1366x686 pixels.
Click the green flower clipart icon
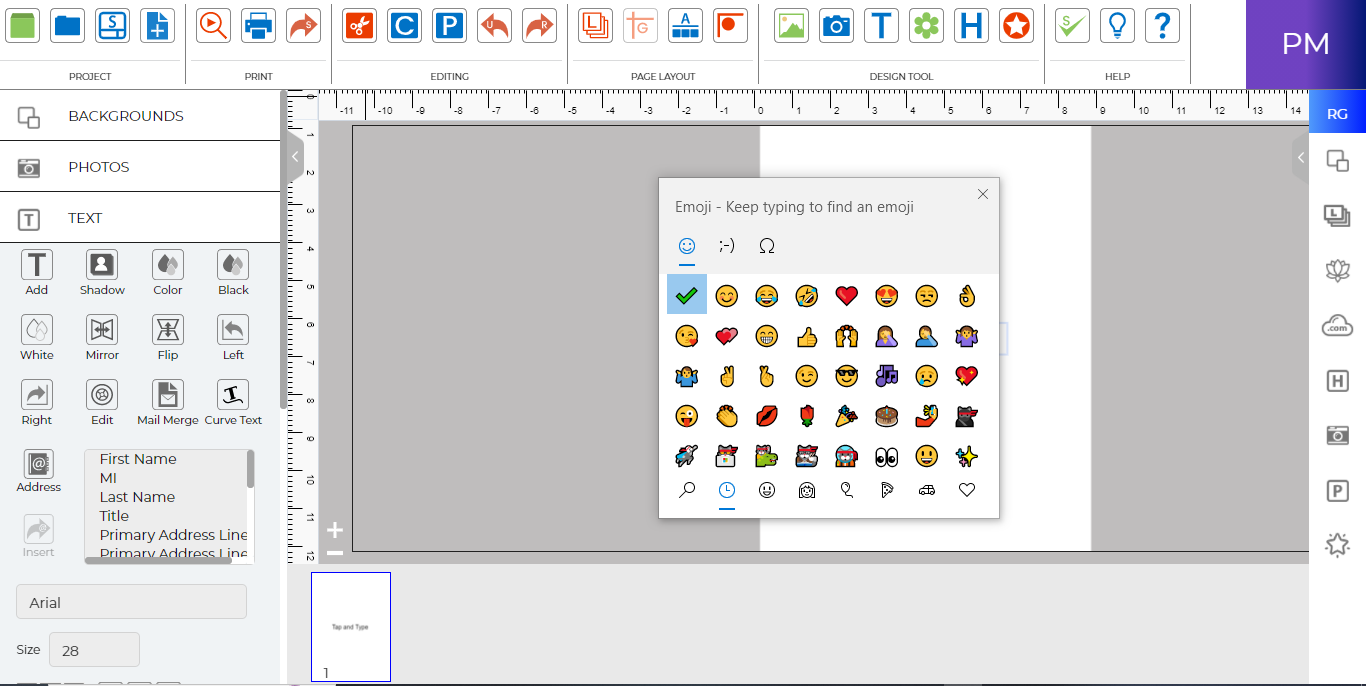point(926,25)
